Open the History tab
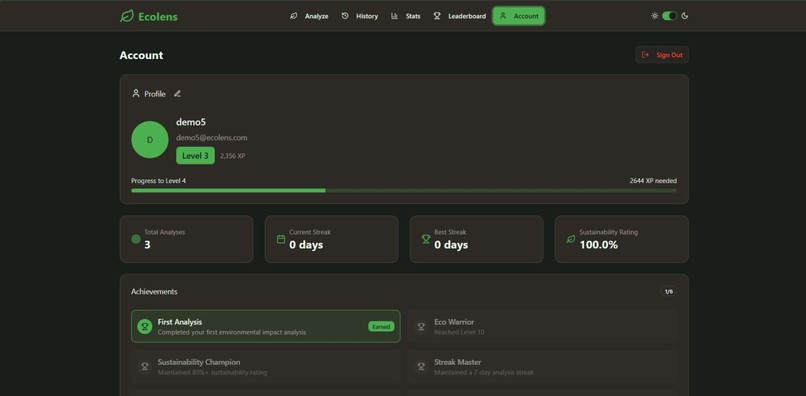 [360, 16]
